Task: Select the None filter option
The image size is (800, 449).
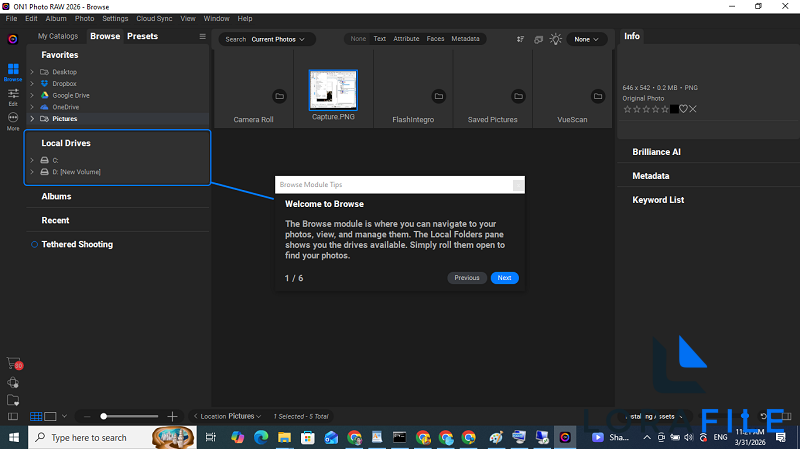Action: (x=358, y=39)
